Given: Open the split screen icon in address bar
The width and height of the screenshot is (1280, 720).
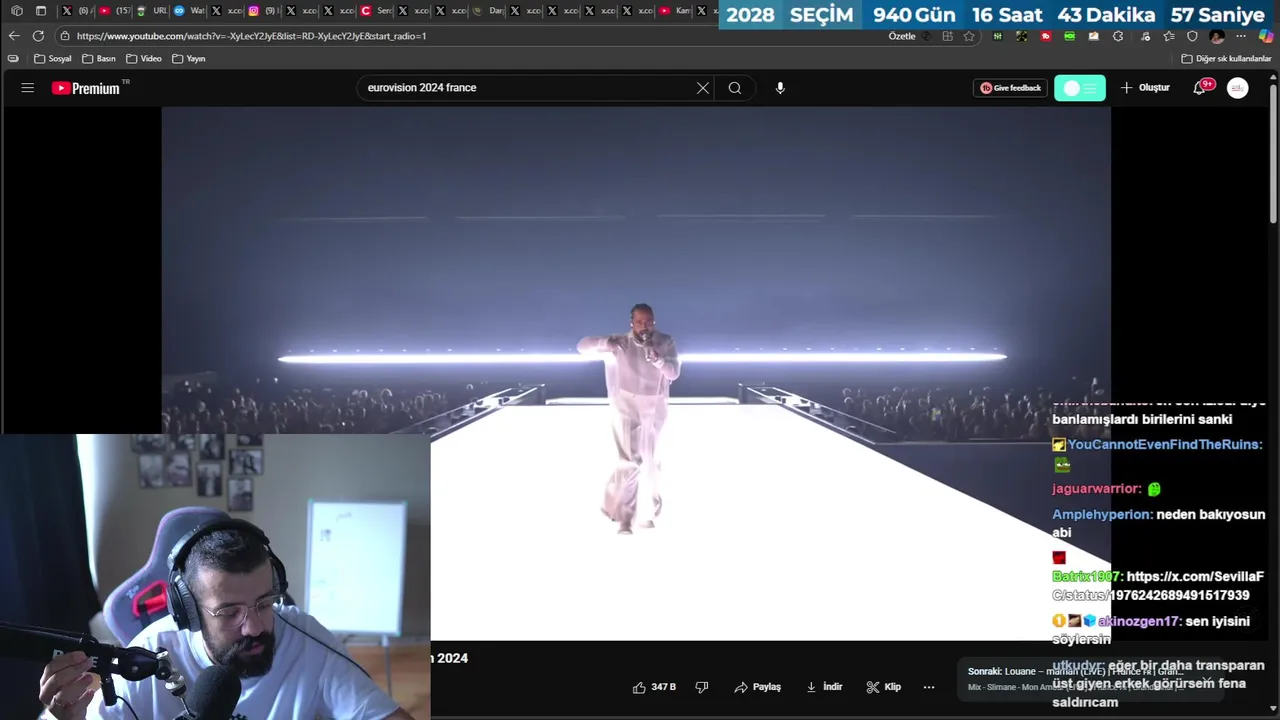Looking at the screenshot, I should (947, 36).
